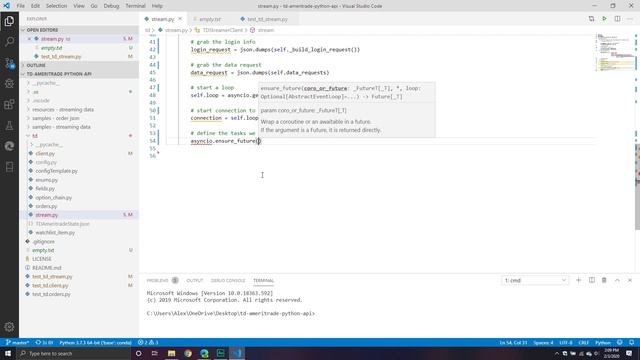Click the editor minimap preview
The height and width of the screenshot is (360, 640).
point(616,52)
